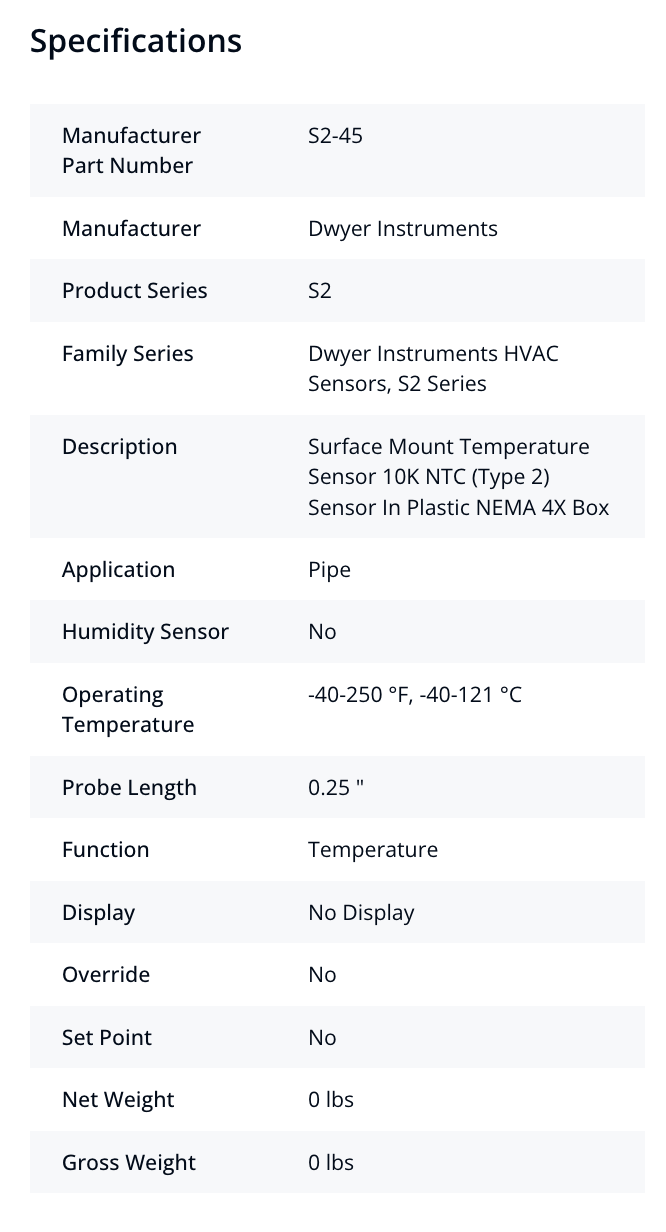666x1232 pixels.
Task: Click the 0.25 inch probe length value
Action: (335, 788)
